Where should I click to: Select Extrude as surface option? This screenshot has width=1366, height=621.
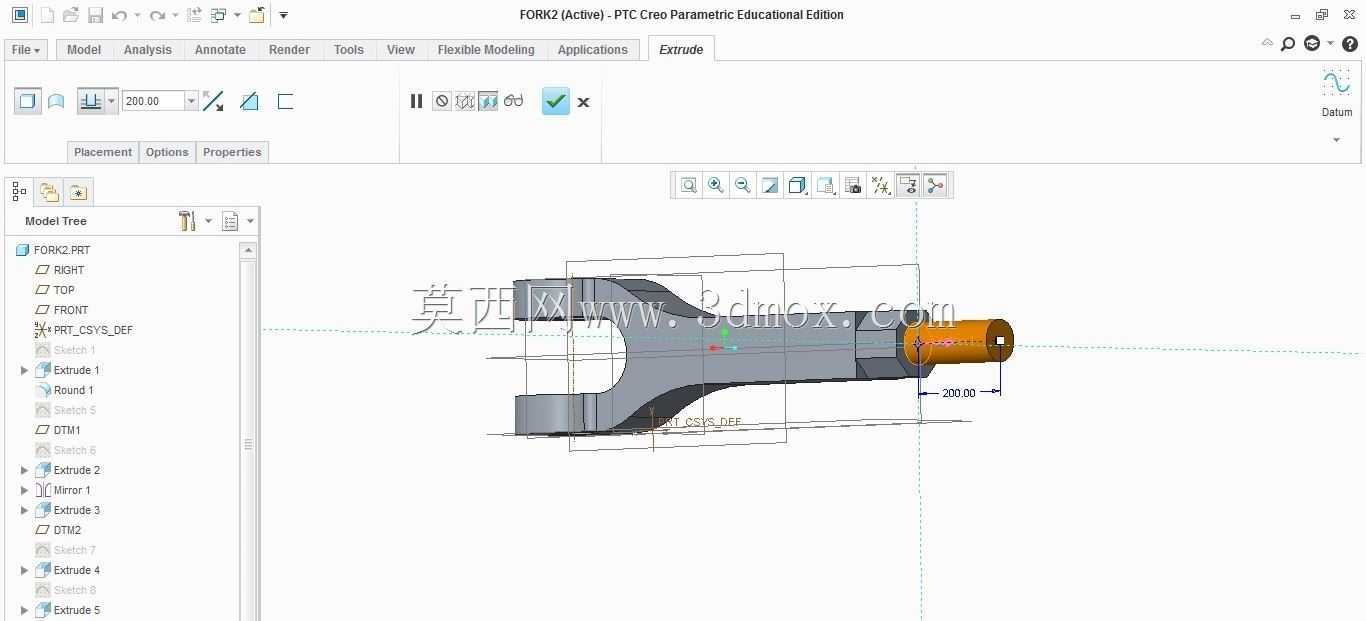[x=56, y=101]
